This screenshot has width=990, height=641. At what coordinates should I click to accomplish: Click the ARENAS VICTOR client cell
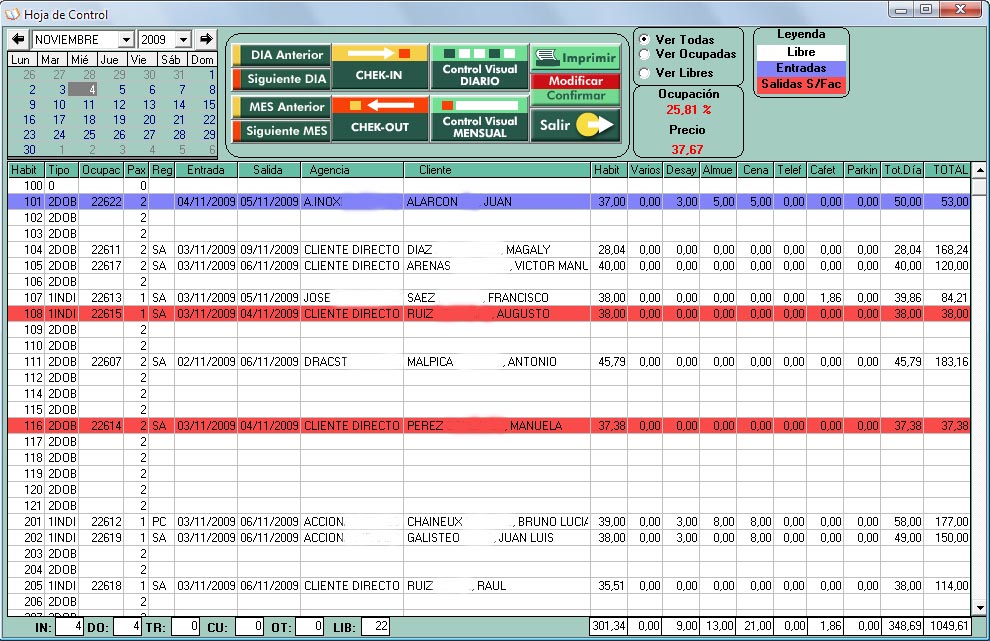point(497,266)
